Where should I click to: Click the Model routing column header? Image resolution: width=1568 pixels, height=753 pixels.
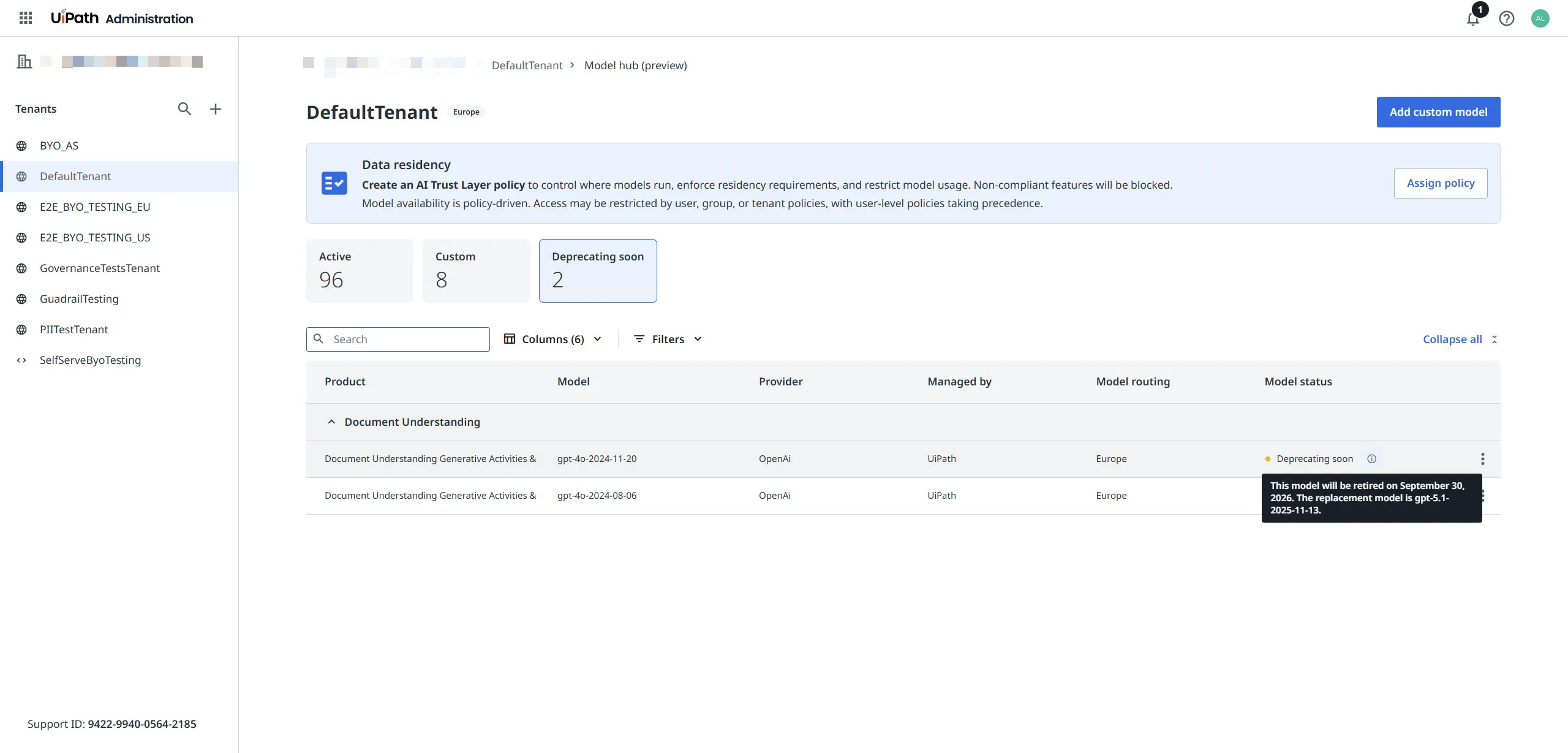coord(1133,382)
